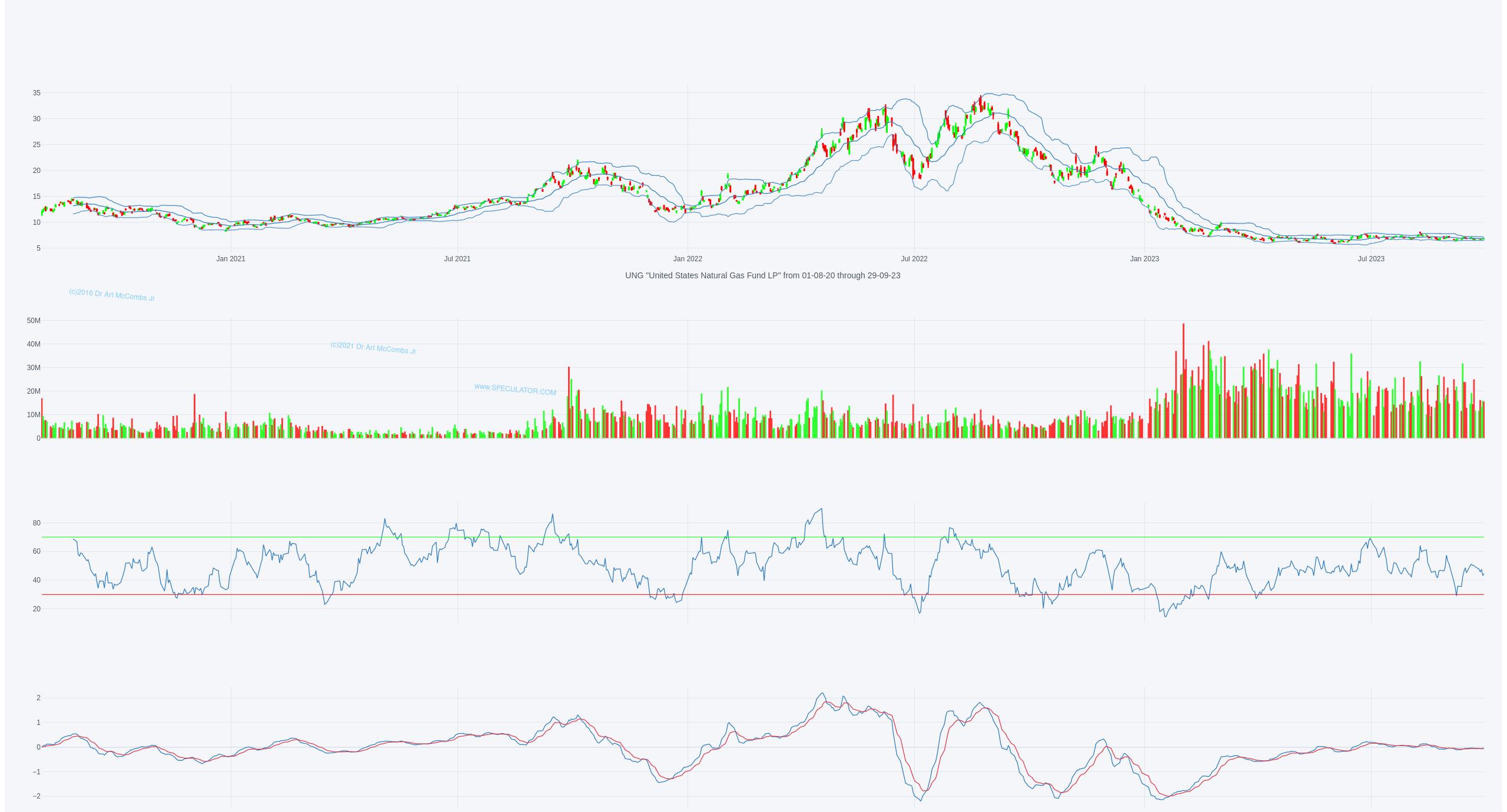
Task: Click the Jul 2023 x-axis label
Action: click(x=1371, y=259)
